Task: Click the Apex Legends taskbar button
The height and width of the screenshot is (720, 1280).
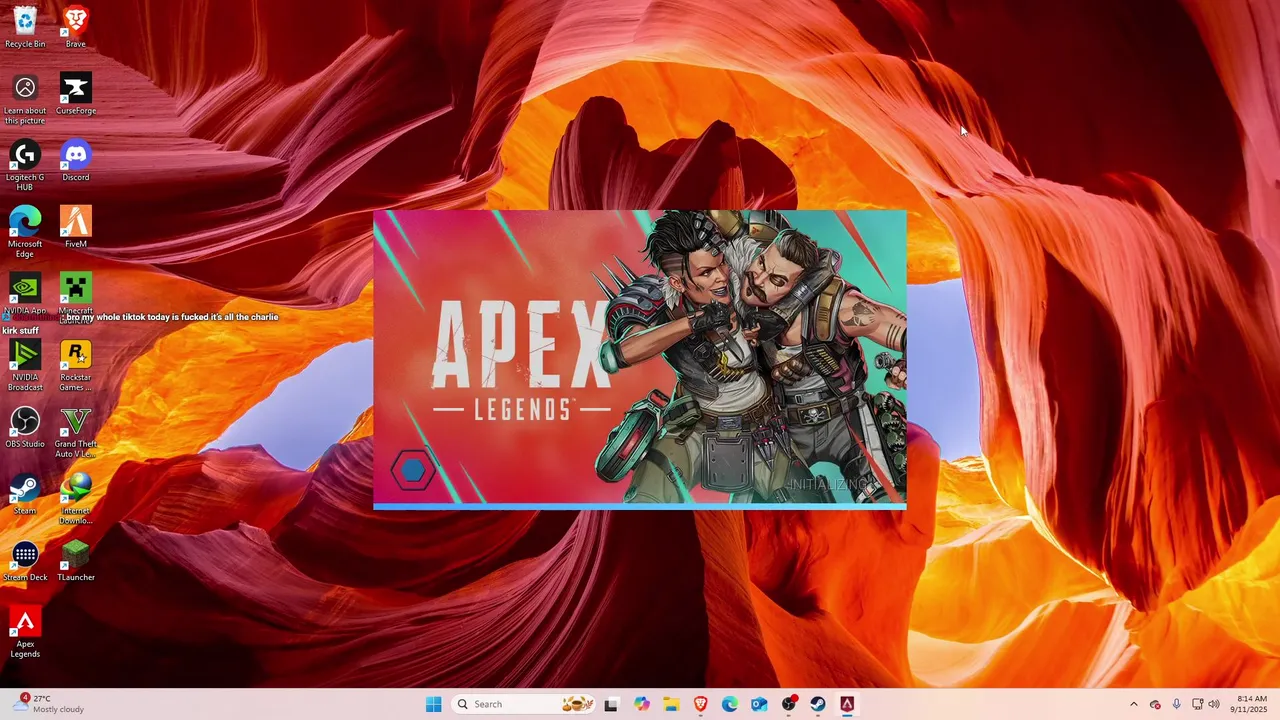Action: tap(847, 704)
